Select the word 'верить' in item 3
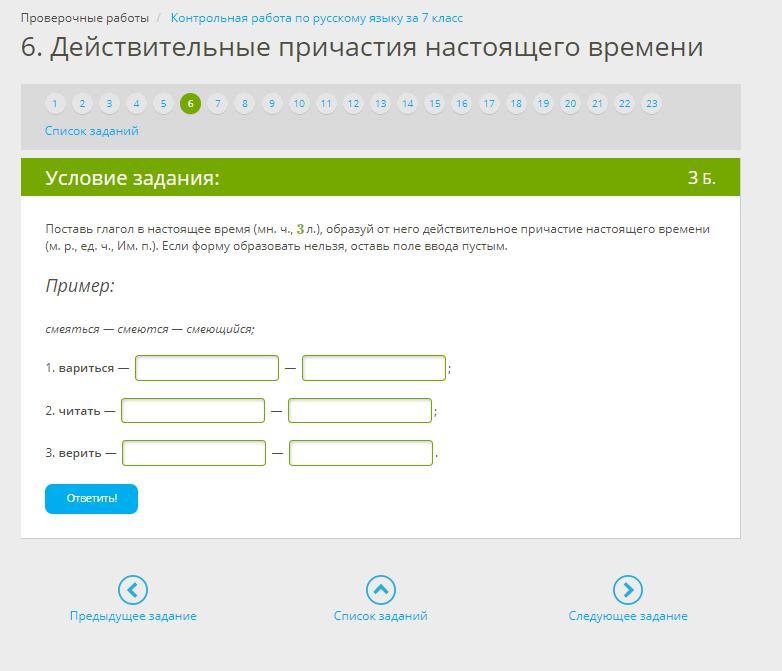Viewport: 782px width, 671px height. [x=80, y=453]
